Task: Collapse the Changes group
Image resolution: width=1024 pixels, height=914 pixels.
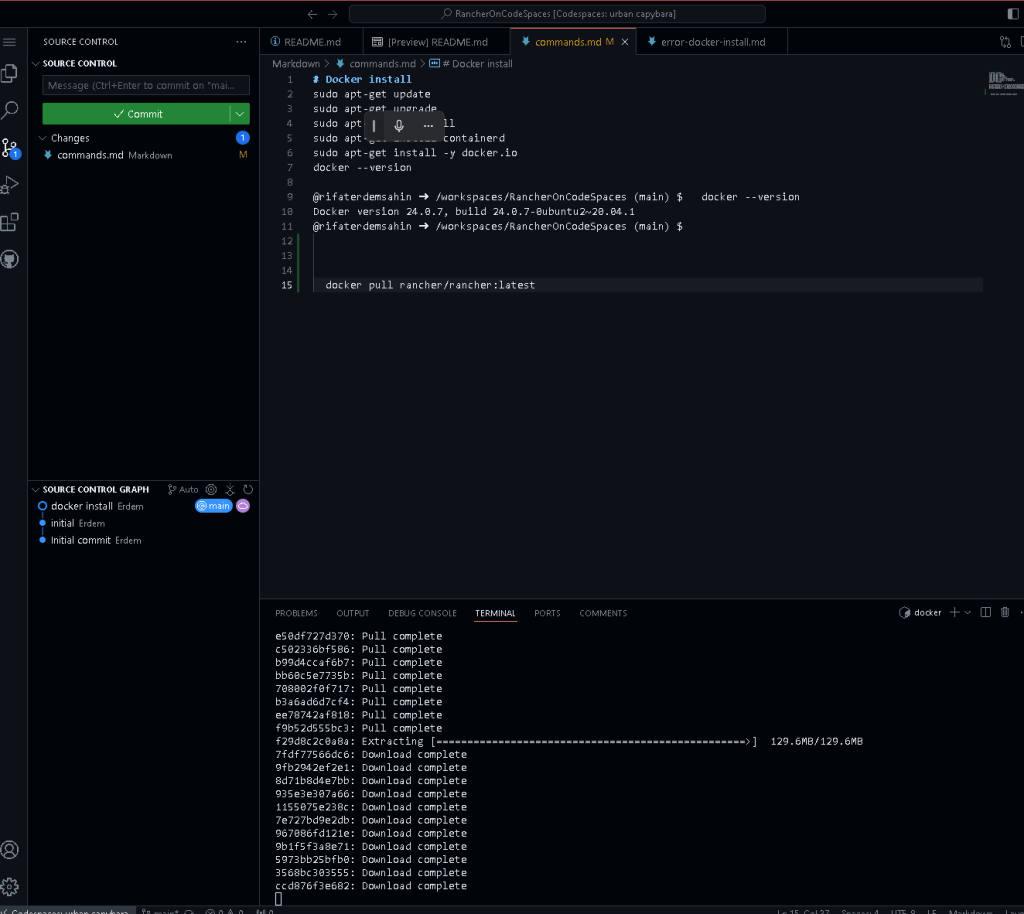Action: point(42,138)
